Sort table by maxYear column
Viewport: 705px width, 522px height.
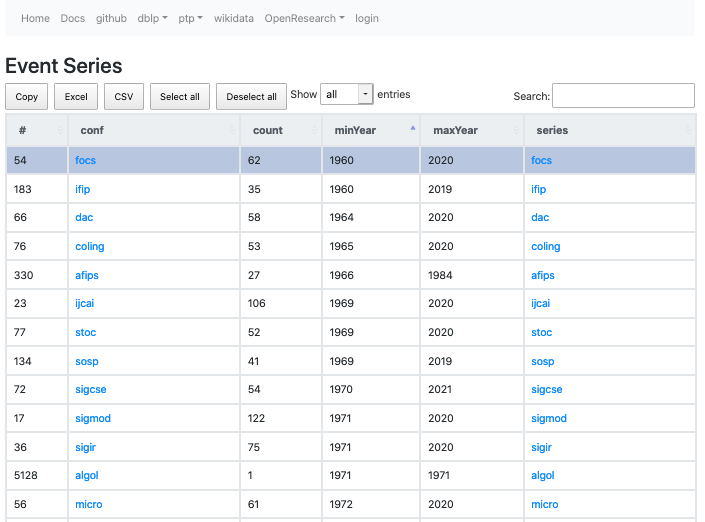click(472, 130)
